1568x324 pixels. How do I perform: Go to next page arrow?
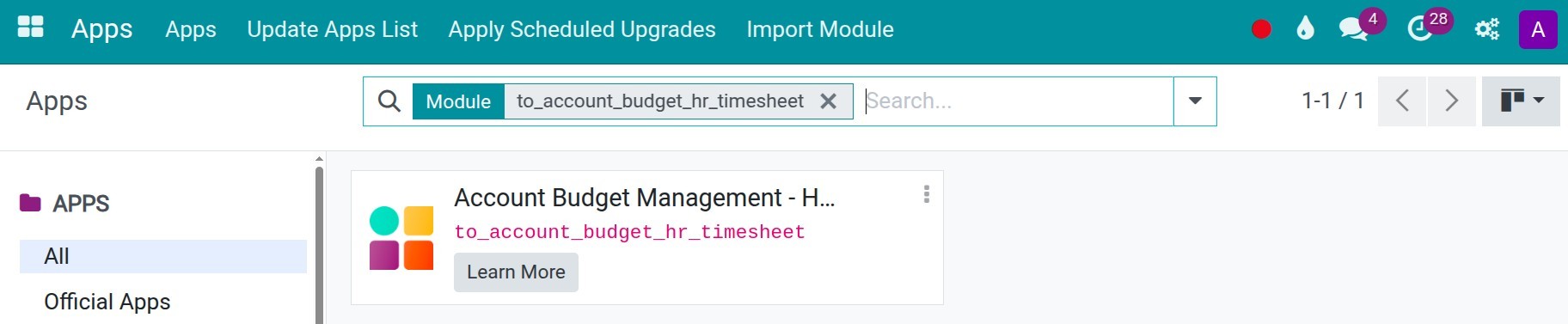pos(1452,101)
